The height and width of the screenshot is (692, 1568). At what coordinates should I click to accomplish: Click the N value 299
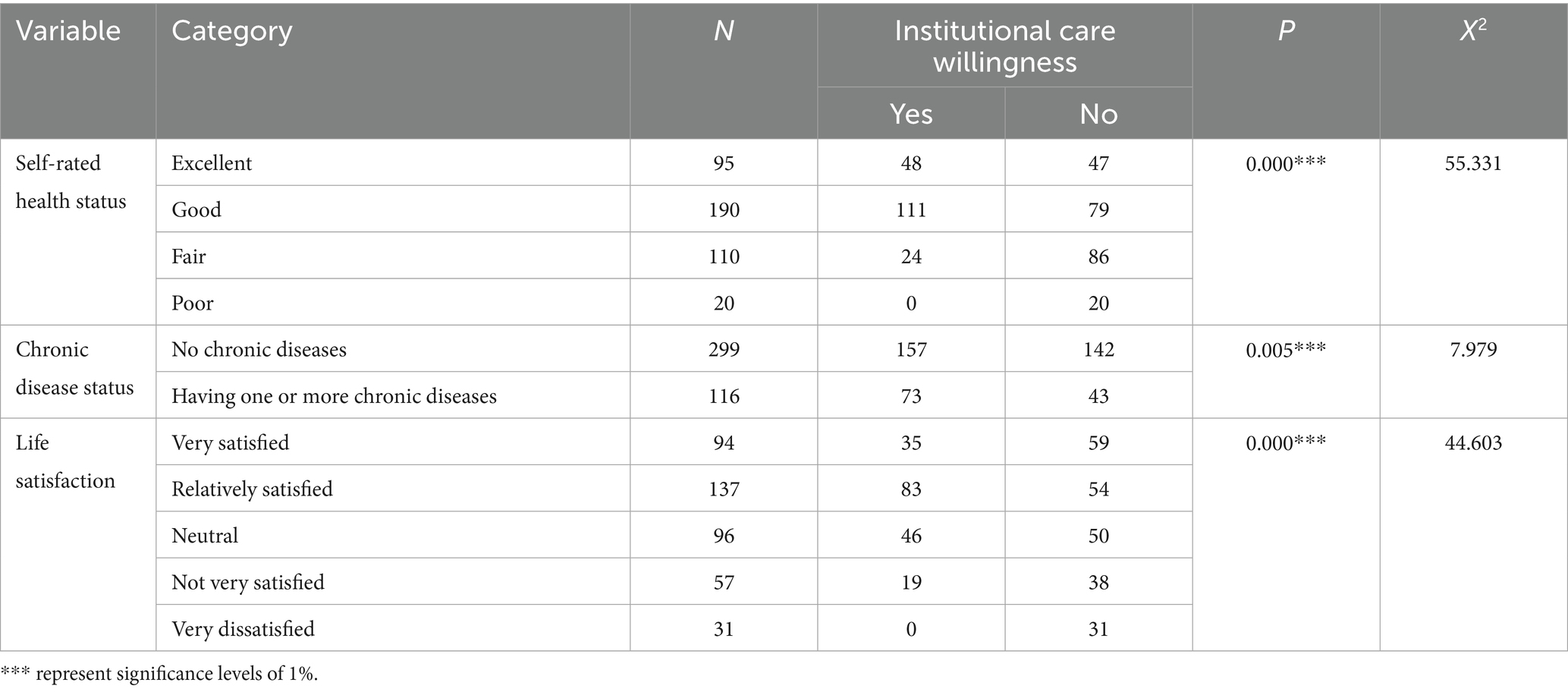(x=723, y=350)
